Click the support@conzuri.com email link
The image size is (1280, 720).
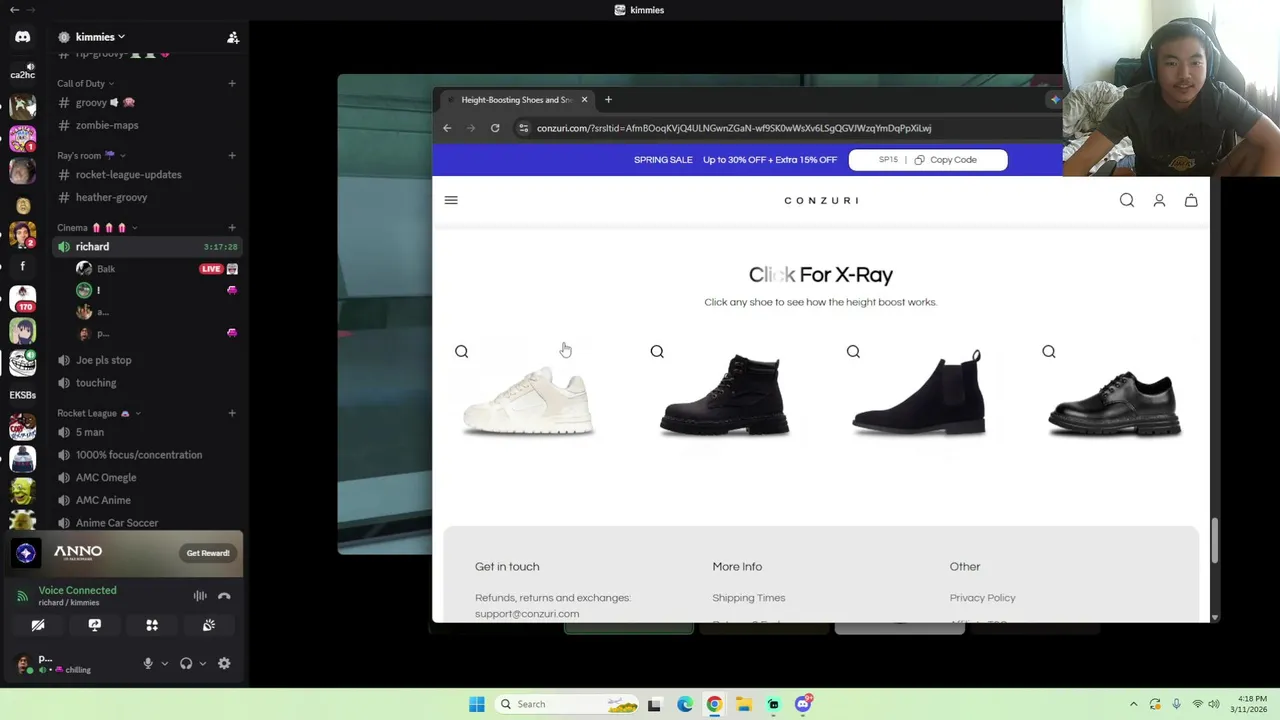coord(527,614)
